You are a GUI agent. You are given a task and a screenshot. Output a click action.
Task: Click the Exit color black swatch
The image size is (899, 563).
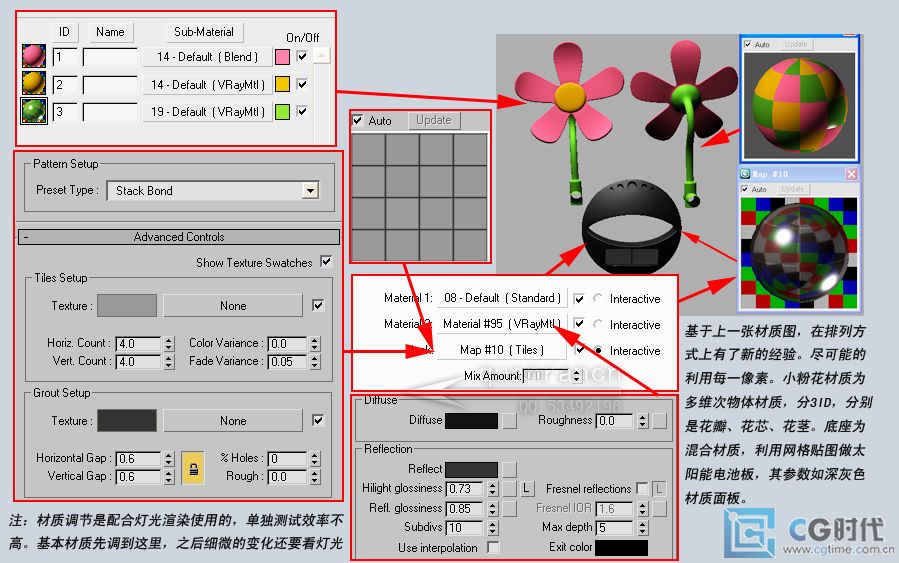point(622,548)
